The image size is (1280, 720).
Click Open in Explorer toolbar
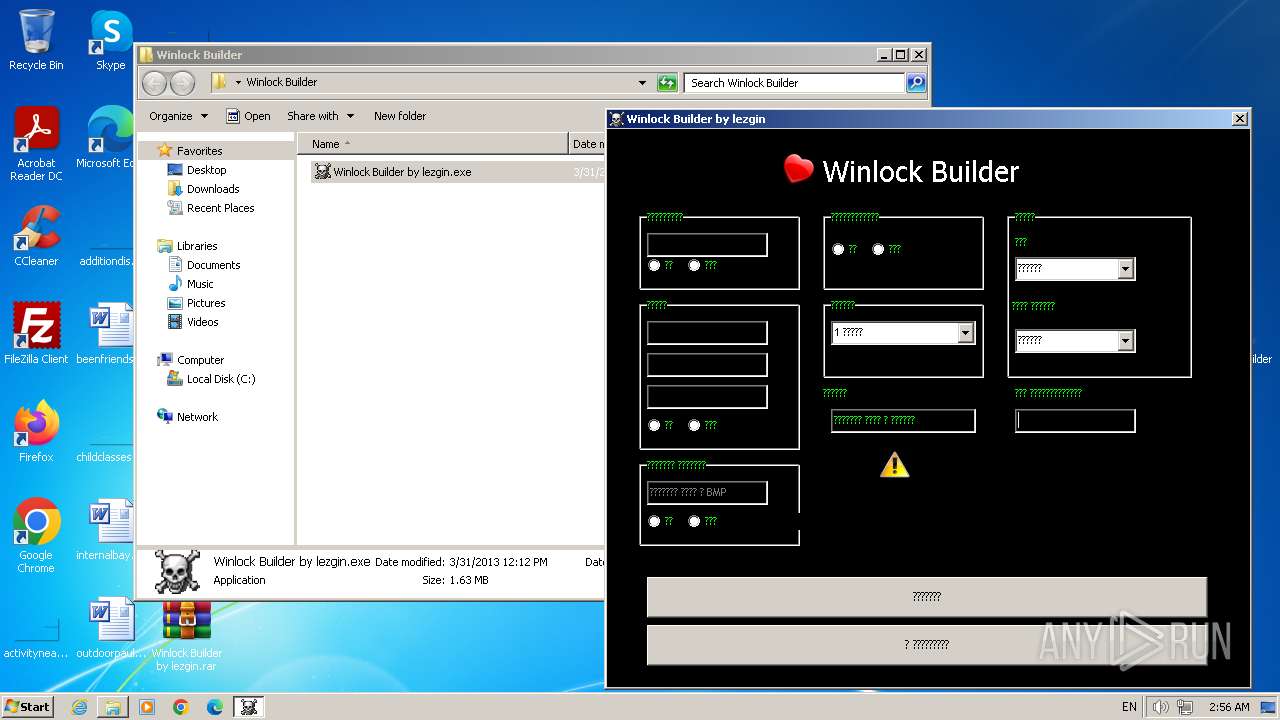248,116
